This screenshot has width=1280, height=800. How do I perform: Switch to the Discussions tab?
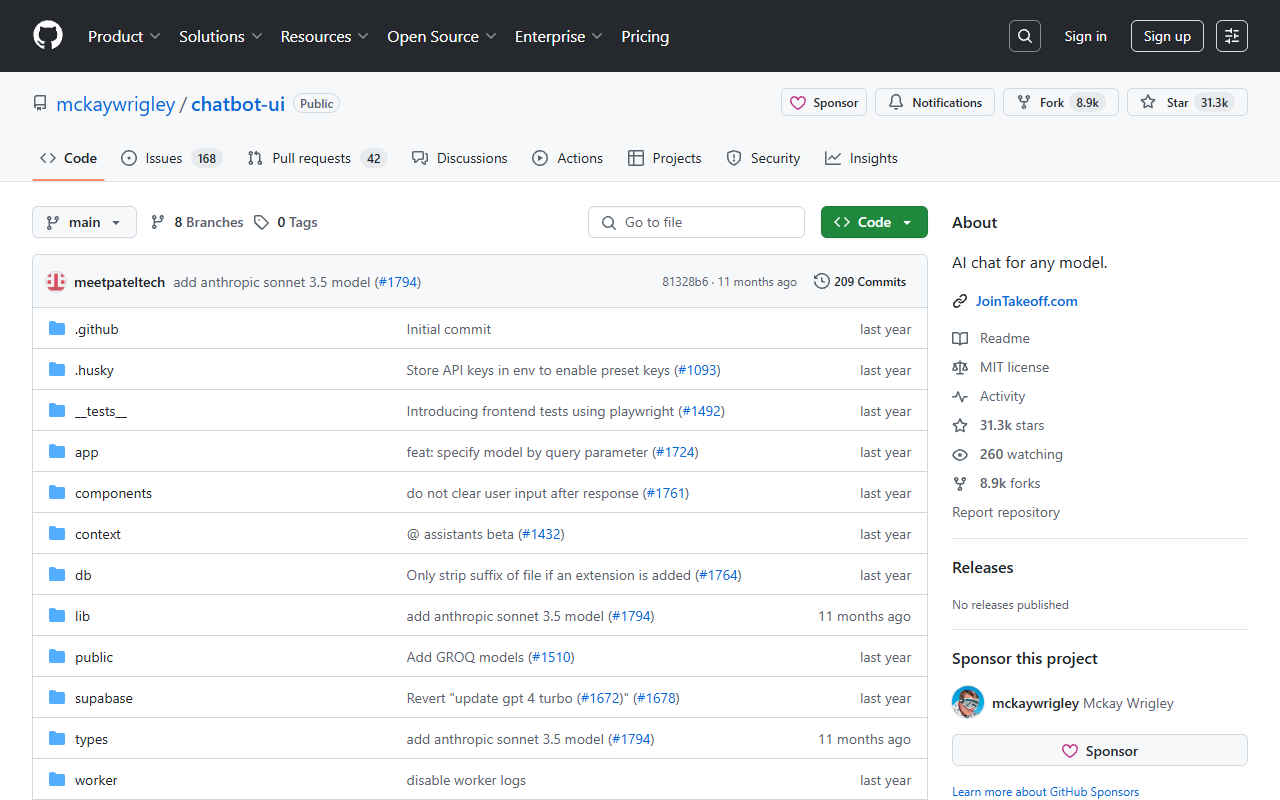(x=460, y=158)
